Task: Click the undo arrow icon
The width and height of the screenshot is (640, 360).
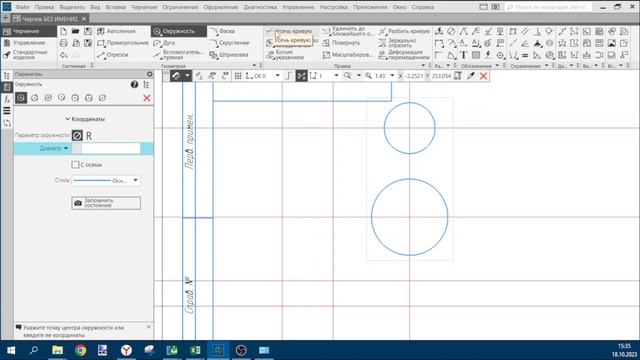Action: pos(64,55)
